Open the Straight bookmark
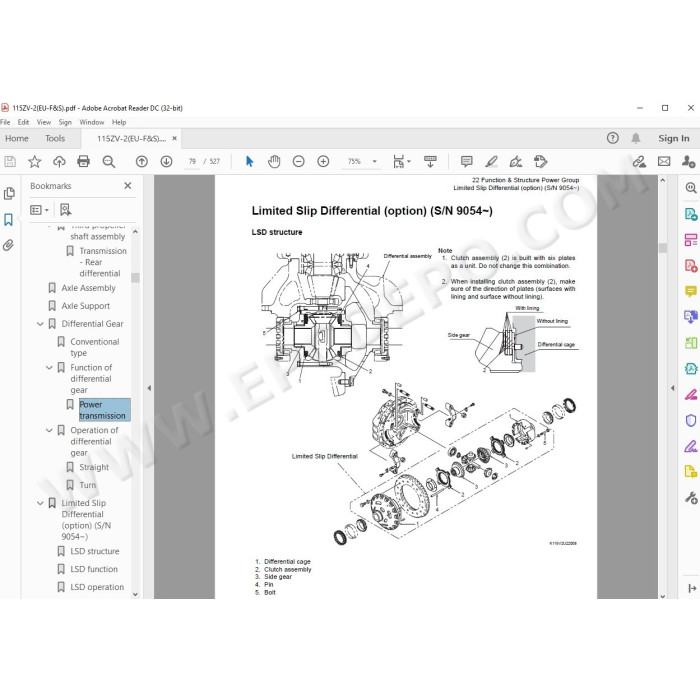Image resolution: width=700 pixels, height=700 pixels. pyautogui.click(x=94, y=467)
